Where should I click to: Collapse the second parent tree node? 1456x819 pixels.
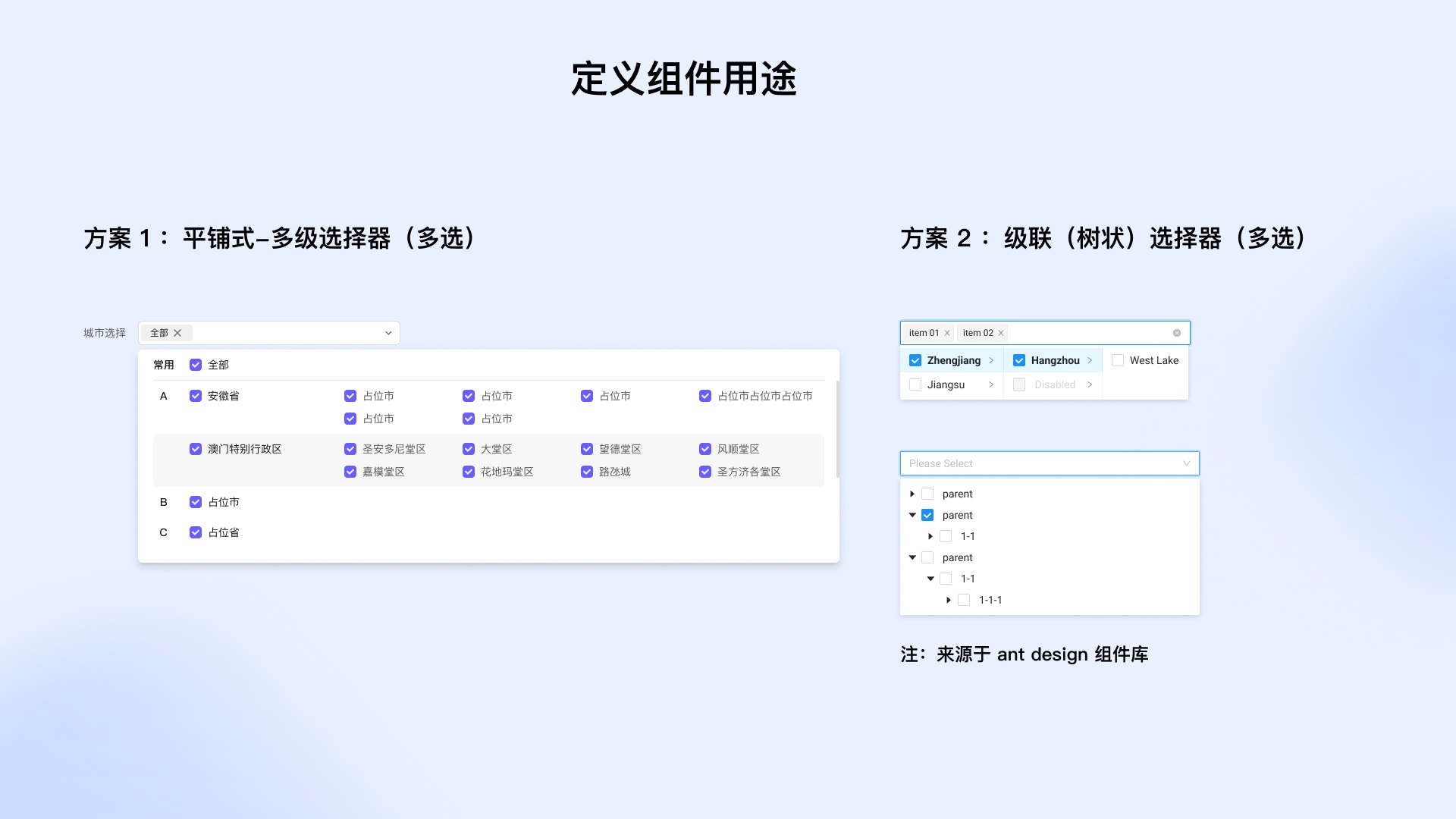(x=911, y=515)
